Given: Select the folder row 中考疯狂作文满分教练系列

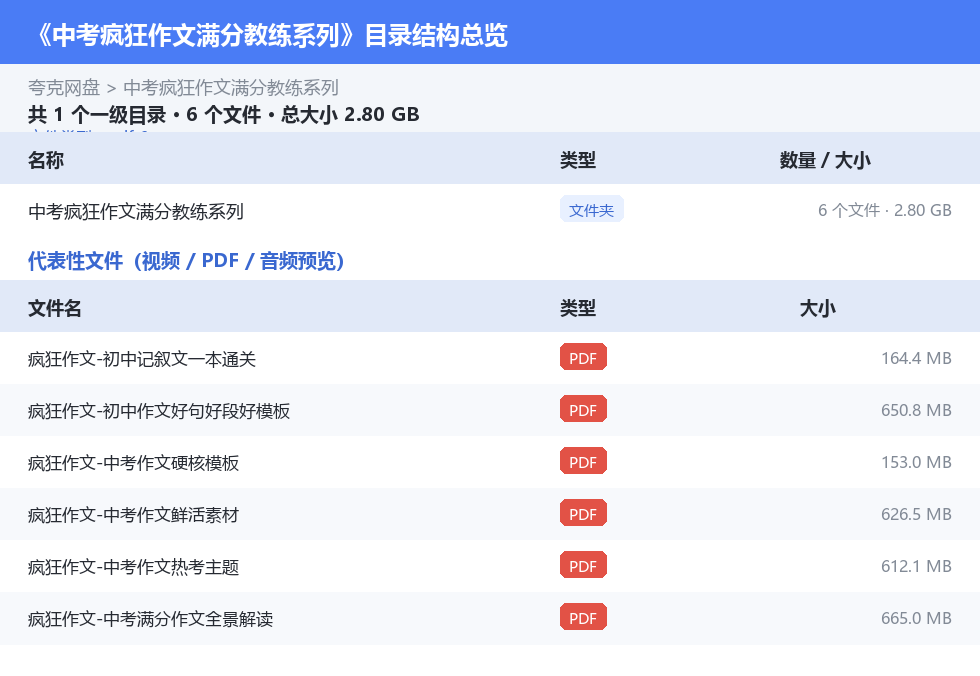Looking at the screenshot, I should tap(490, 211).
